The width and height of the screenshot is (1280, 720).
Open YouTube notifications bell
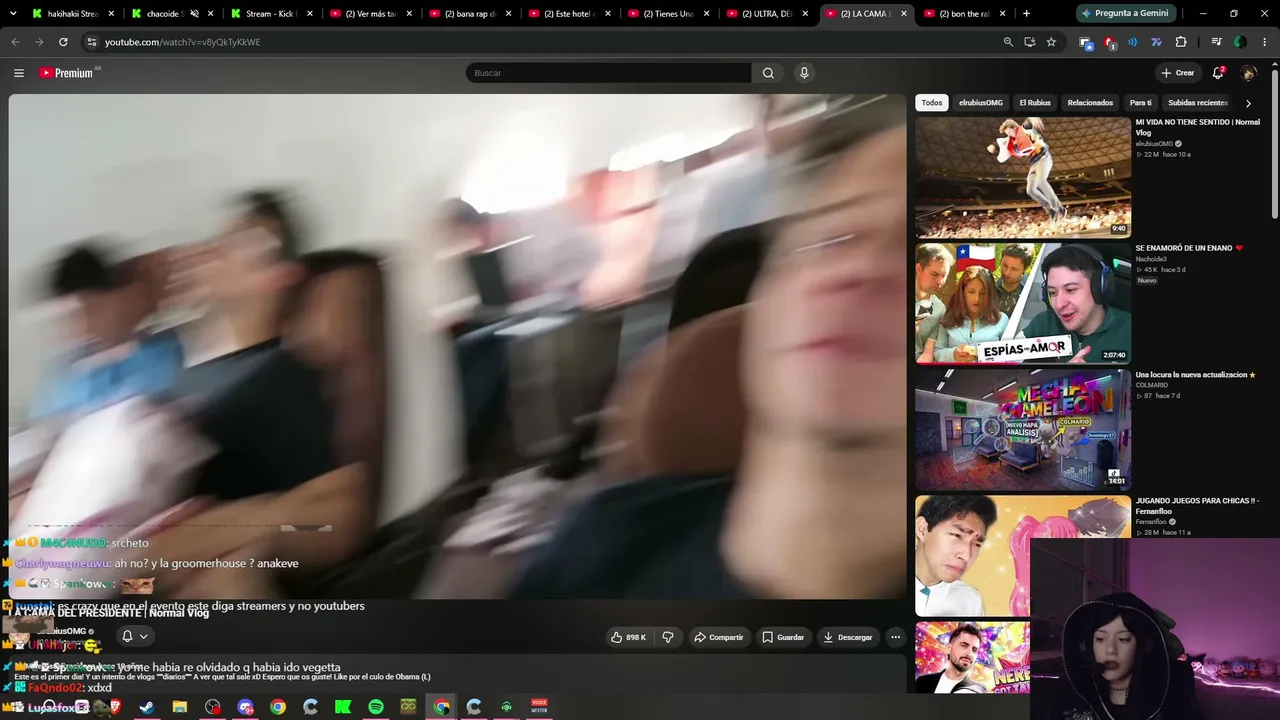(x=1218, y=73)
